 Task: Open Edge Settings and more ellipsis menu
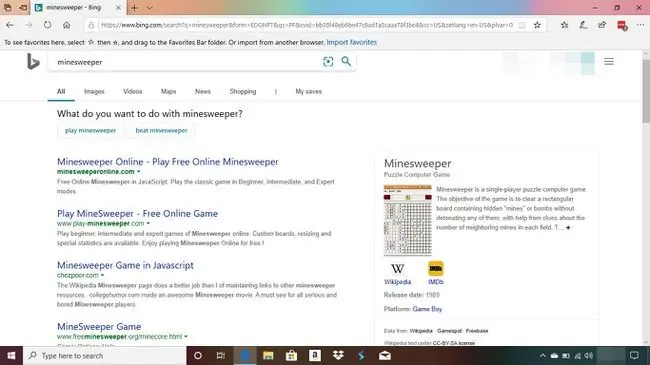tap(640, 25)
